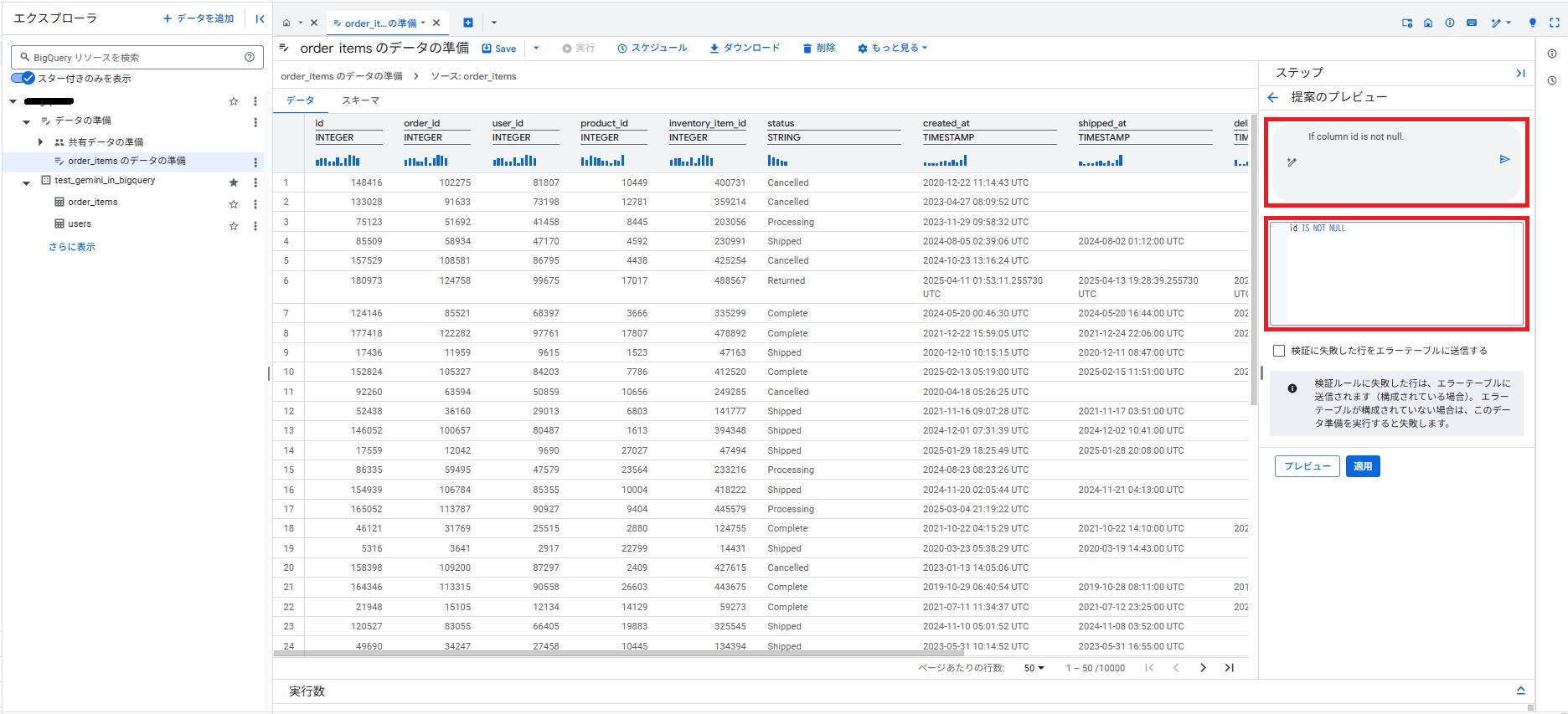The height and width of the screenshot is (714, 1568).
Task: Jump to the last page of results
Action: pyautogui.click(x=1229, y=668)
